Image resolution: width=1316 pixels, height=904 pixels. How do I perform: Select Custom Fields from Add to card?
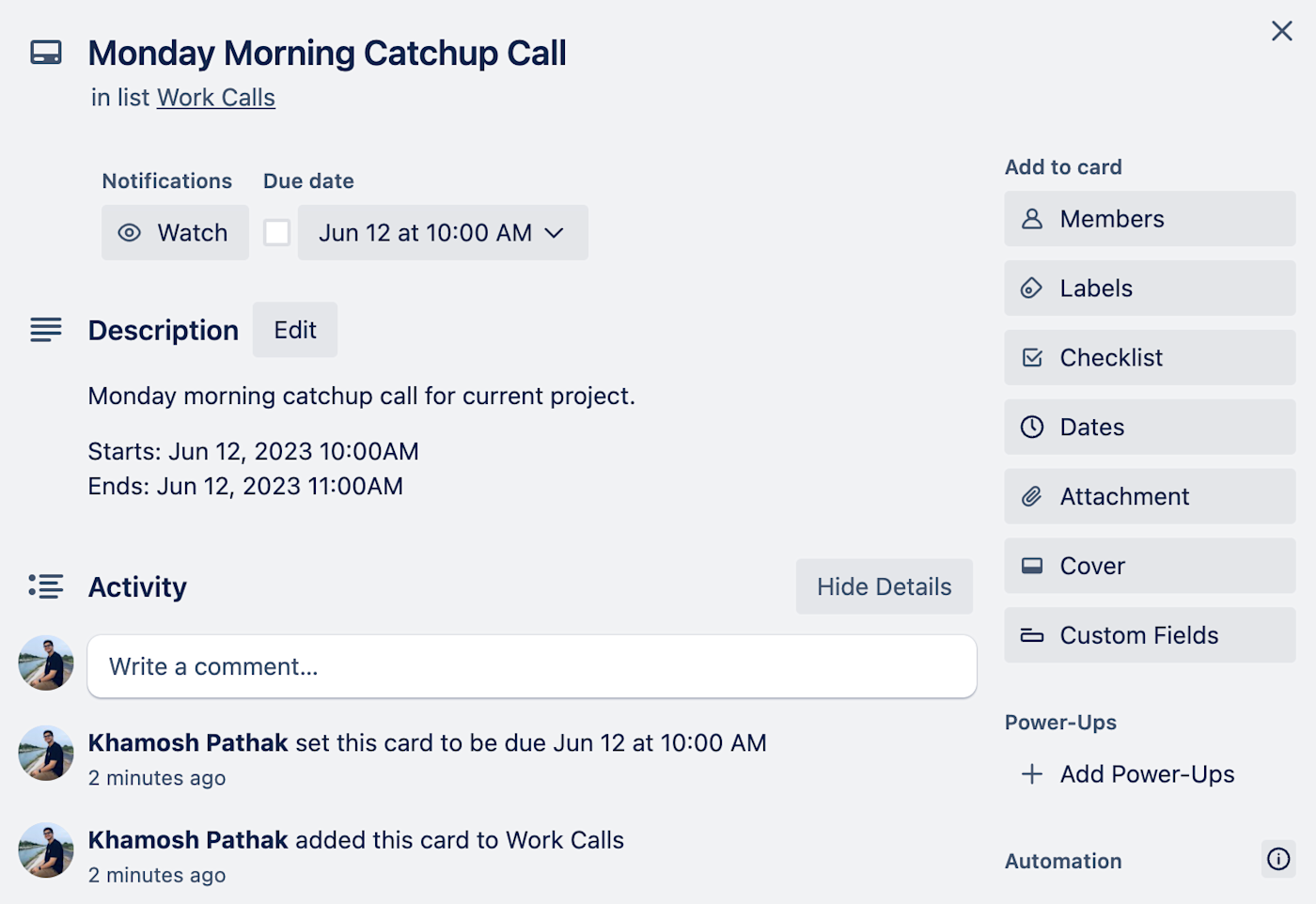pos(1149,635)
